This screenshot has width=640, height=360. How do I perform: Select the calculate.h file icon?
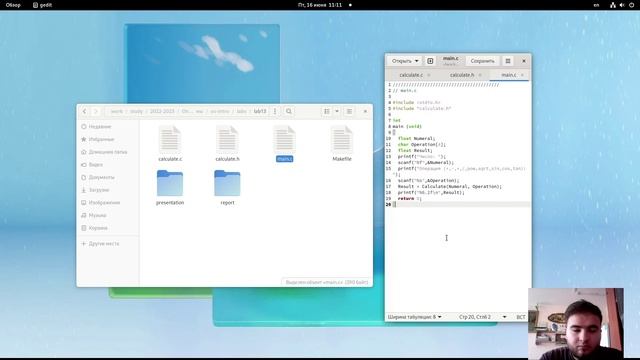(x=227, y=143)
